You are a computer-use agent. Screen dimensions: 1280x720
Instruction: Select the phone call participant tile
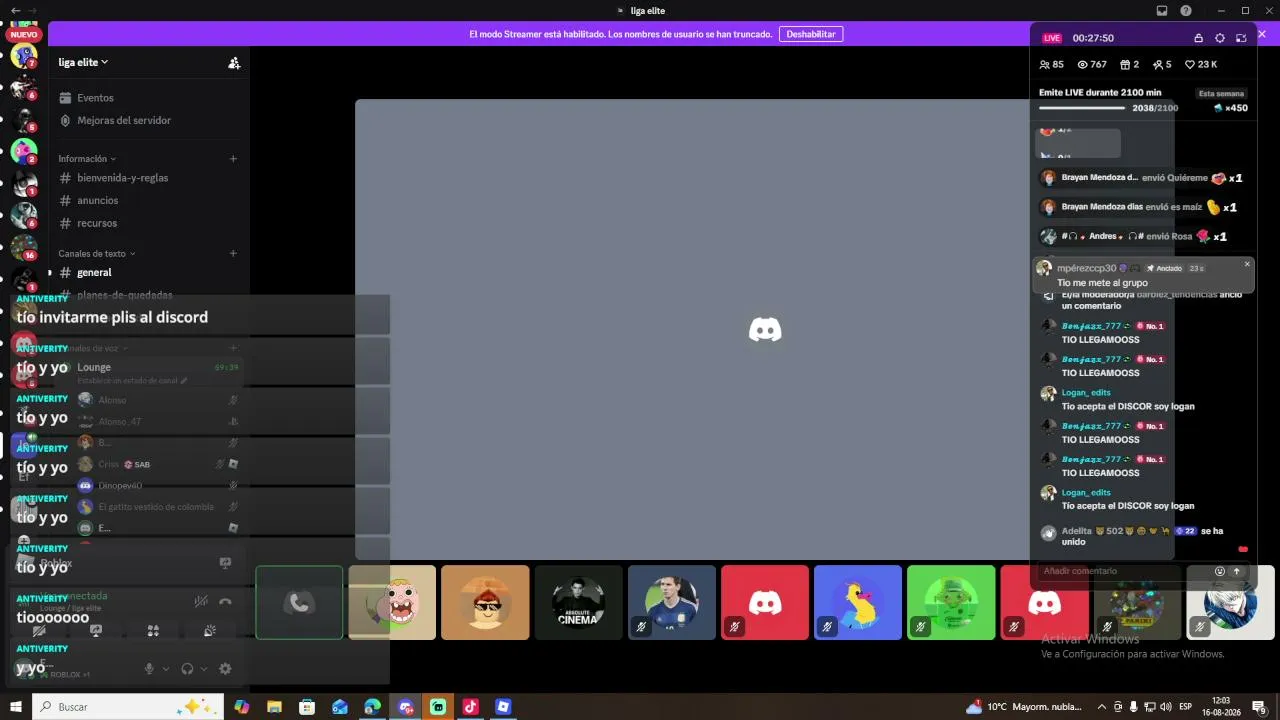[x=299, y=602]
